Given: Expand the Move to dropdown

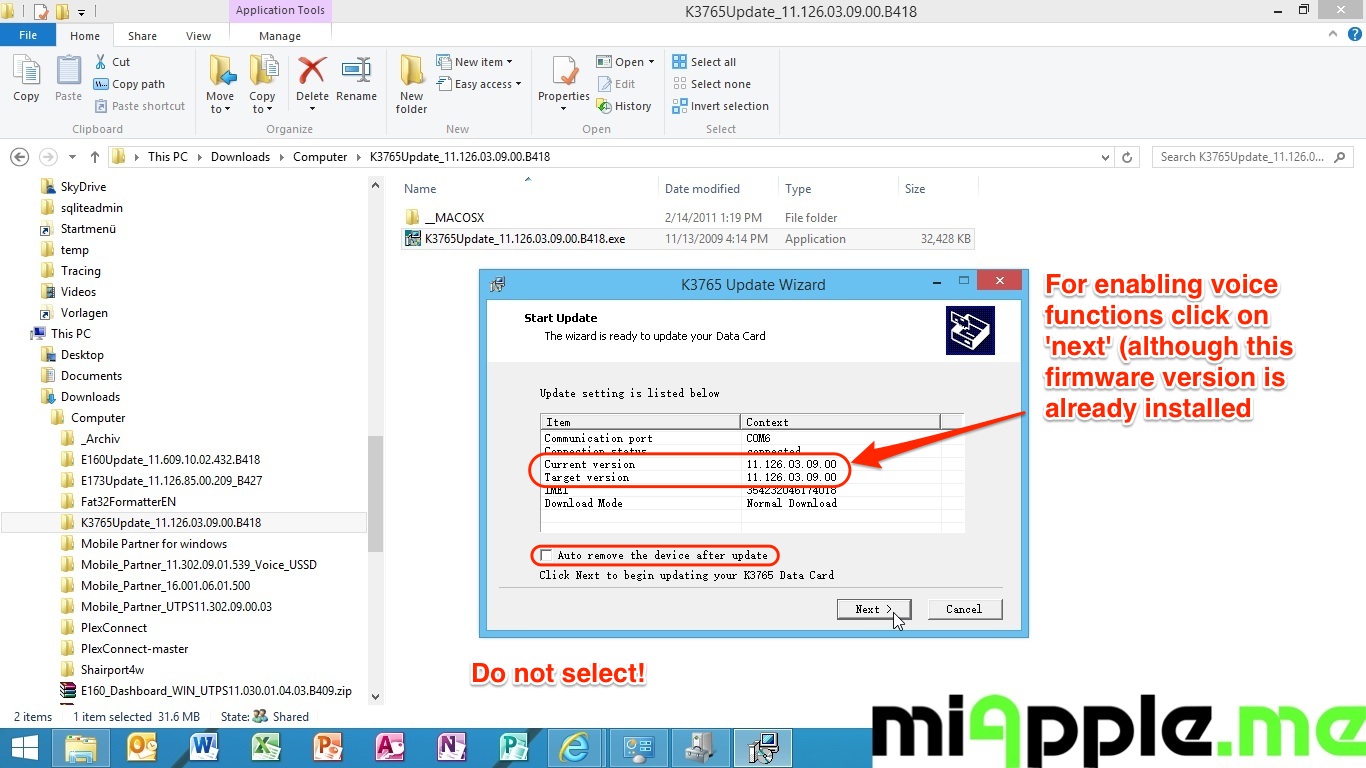Looking at the screenshot, I should point(220,108).
